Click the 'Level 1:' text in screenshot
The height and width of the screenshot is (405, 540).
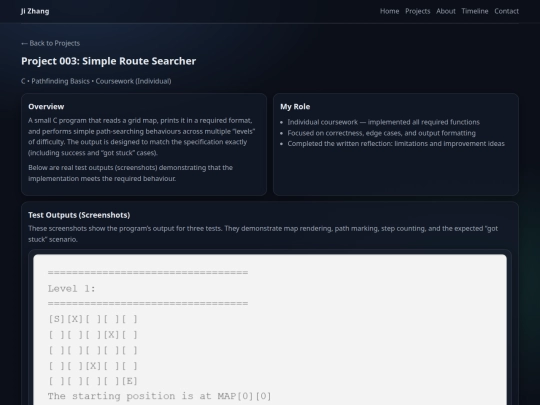pos(72,289)
